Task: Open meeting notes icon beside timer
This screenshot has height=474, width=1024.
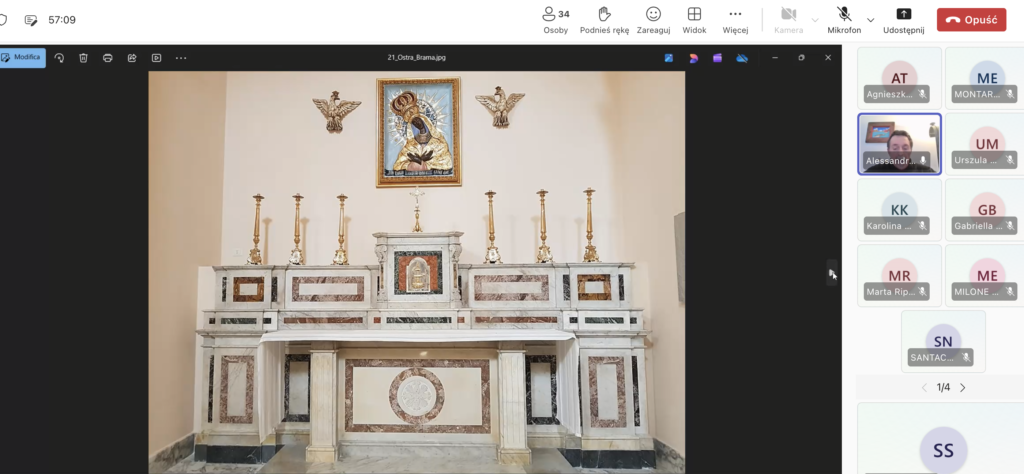Action: pos(31,20)
